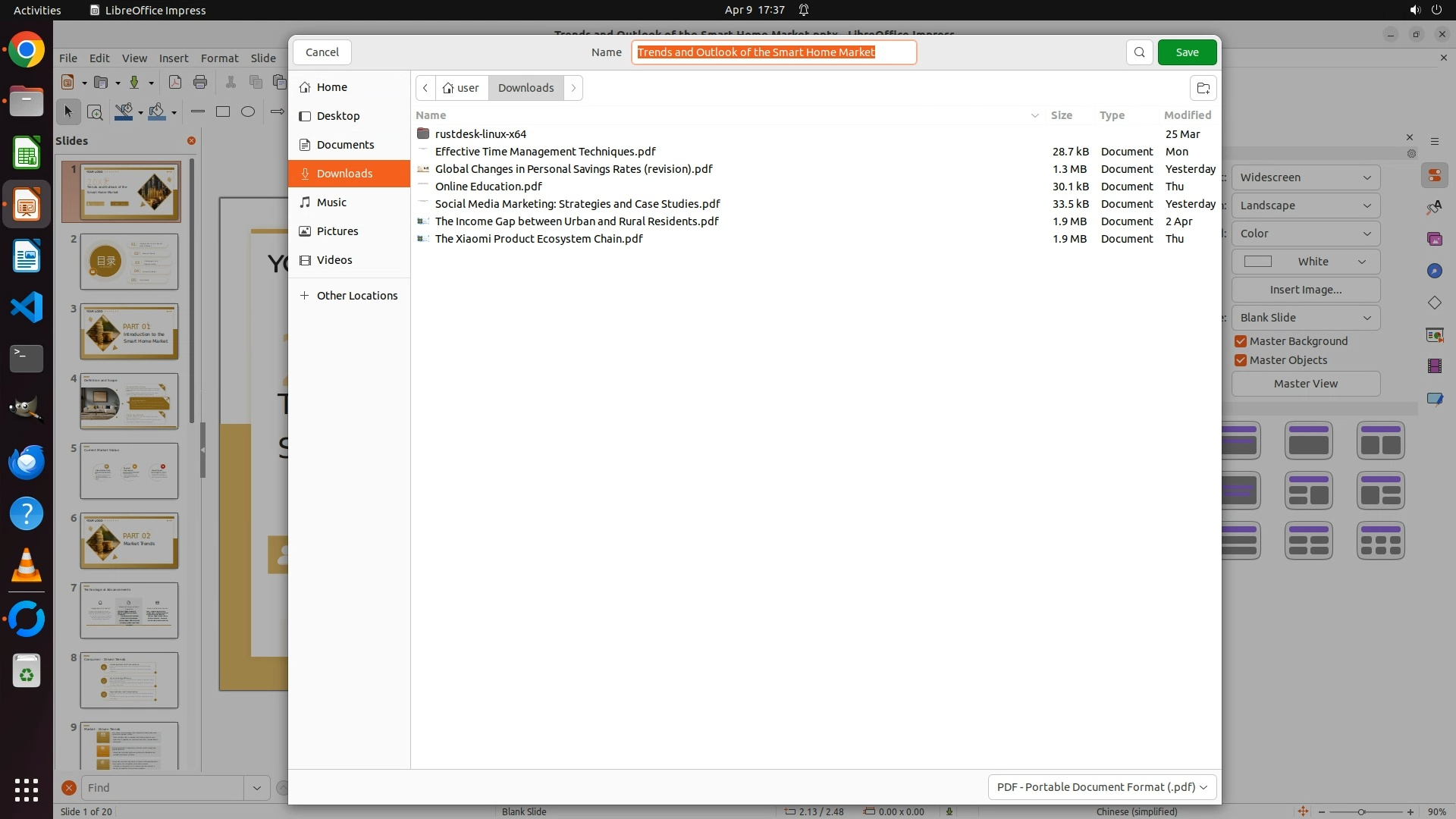Screen dimensions: 1456x819
Task: Click the search icon in save dialog
Action: [1139, 52]
